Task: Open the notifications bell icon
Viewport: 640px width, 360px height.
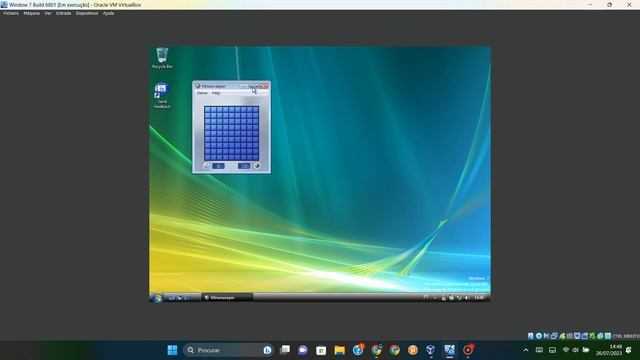Action: (629, 350)
